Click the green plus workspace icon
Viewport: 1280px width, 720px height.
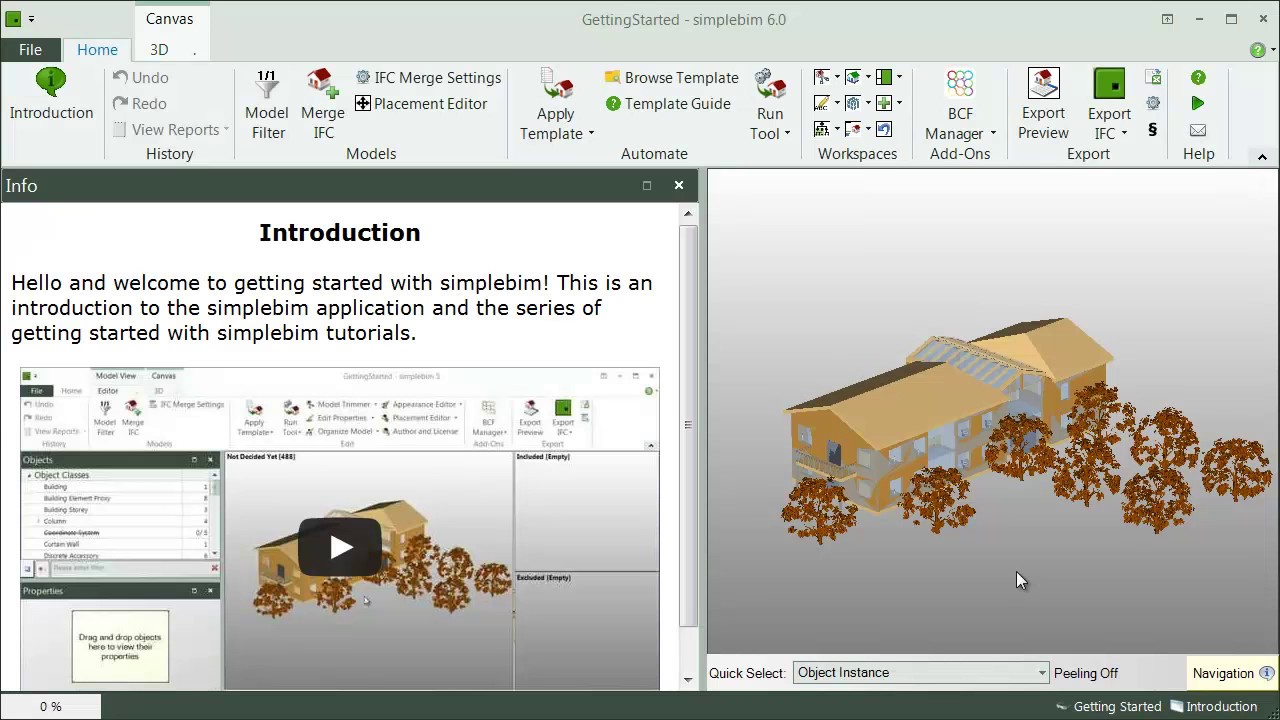[884, 103]
